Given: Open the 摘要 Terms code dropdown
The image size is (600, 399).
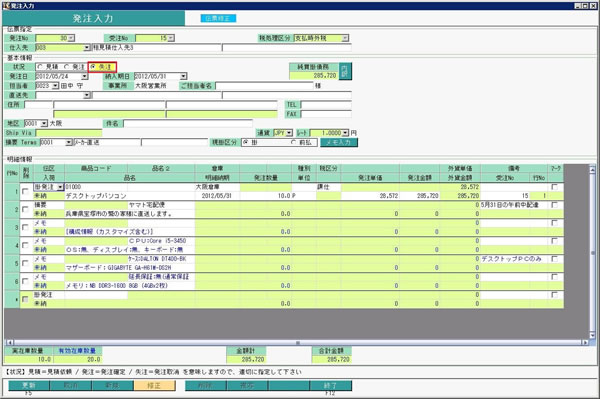Looking at the screenshot, I should (69, 143).
